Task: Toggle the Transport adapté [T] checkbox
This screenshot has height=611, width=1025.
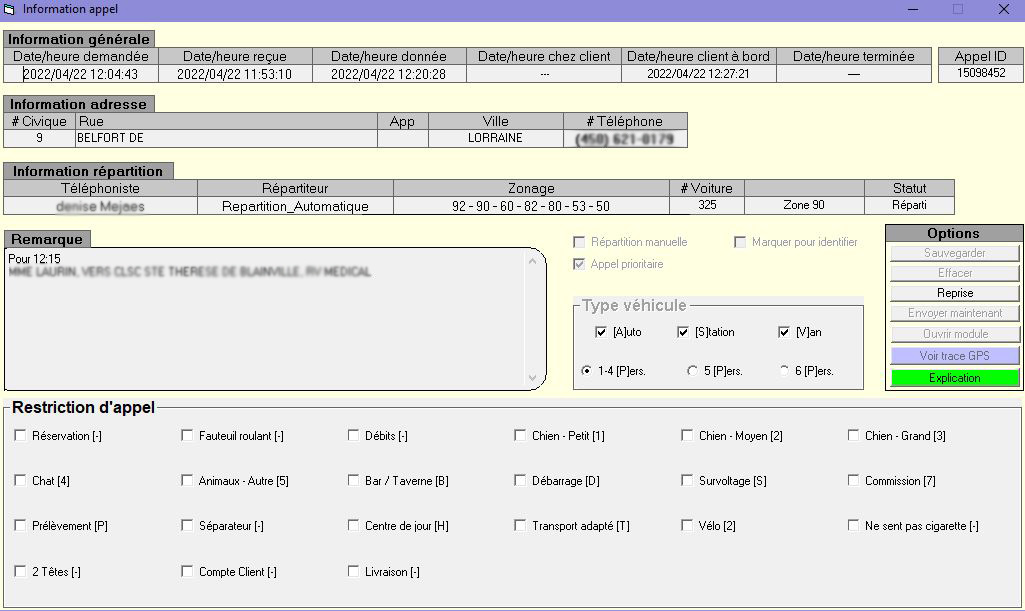Action: [520, 525]
